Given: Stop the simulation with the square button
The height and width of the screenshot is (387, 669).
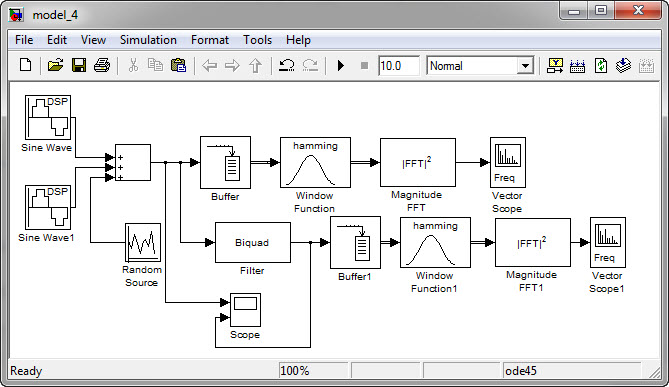Looking at the screenshot, I should point(364,66).
